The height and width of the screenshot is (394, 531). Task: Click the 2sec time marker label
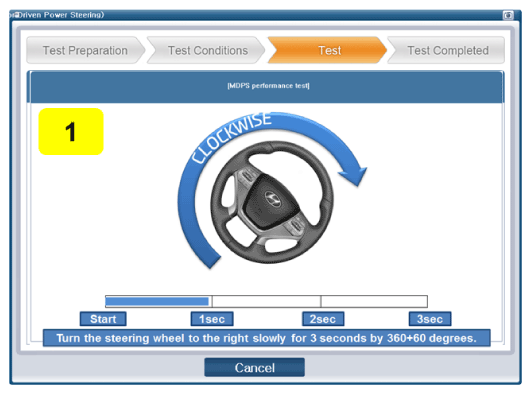tap(323, 319)
